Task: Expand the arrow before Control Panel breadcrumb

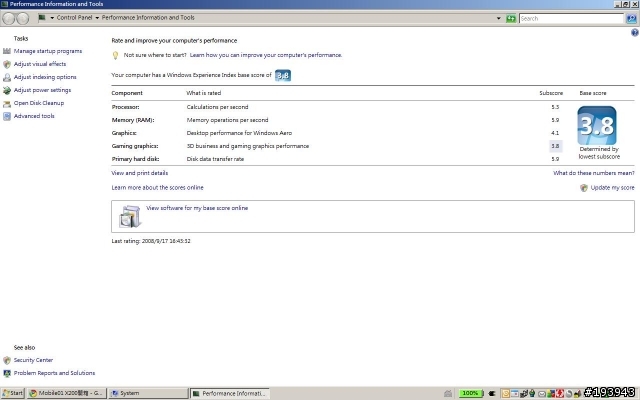Action: click(x=52, y=18)
